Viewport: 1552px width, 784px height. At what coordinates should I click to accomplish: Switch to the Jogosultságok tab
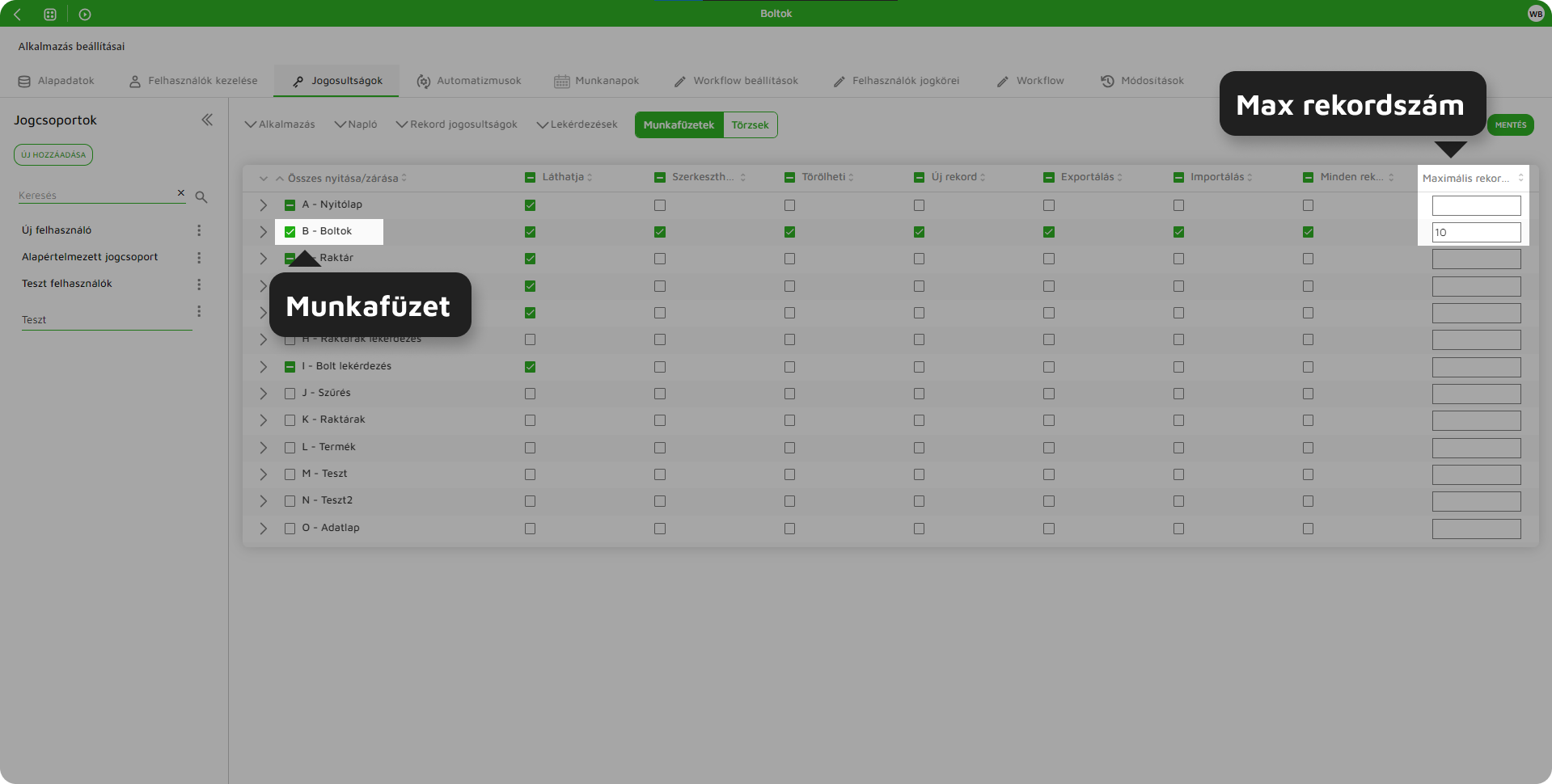pyautogui.click(x=336, y=81)
